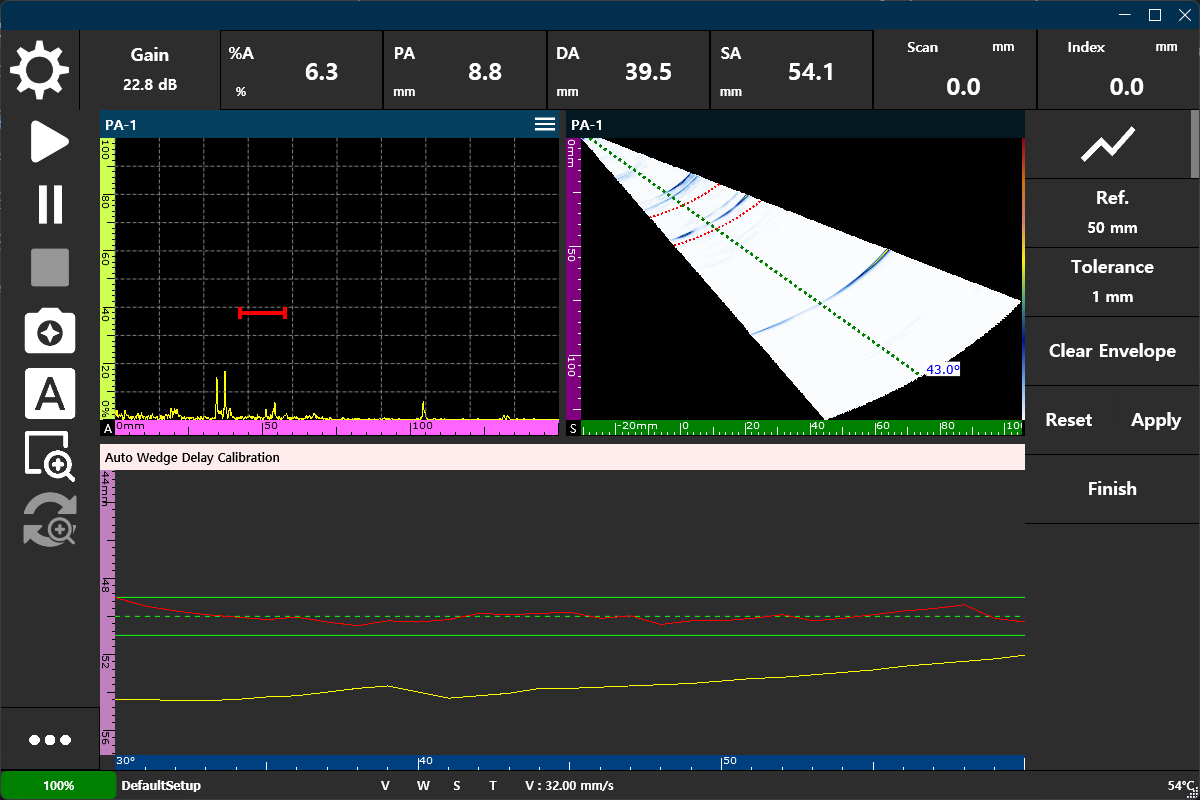Start acquisition with the play button
Viewport: 1200px width, 800px height.
[x=49, y=142]
